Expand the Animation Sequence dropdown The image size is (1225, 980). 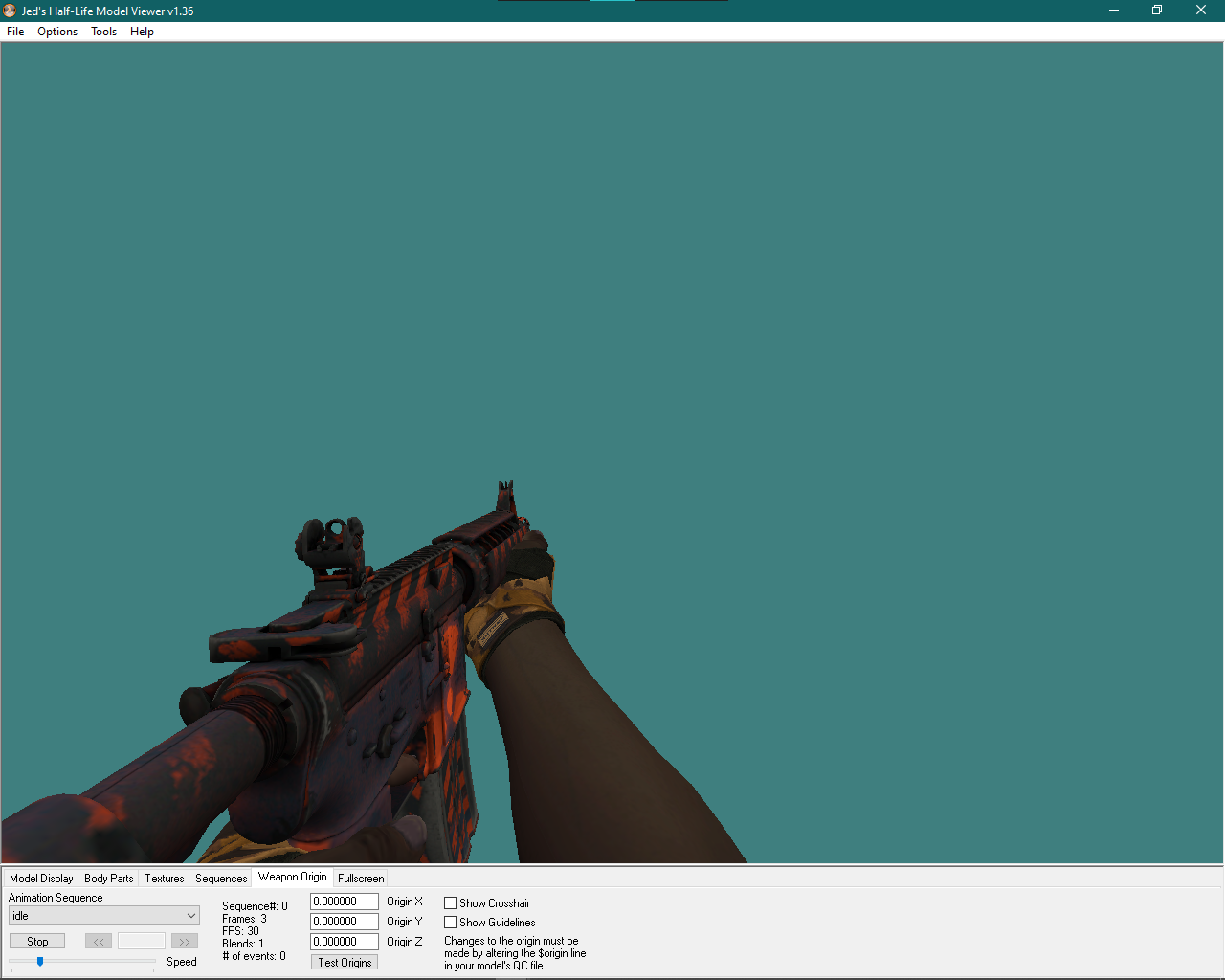104,916
